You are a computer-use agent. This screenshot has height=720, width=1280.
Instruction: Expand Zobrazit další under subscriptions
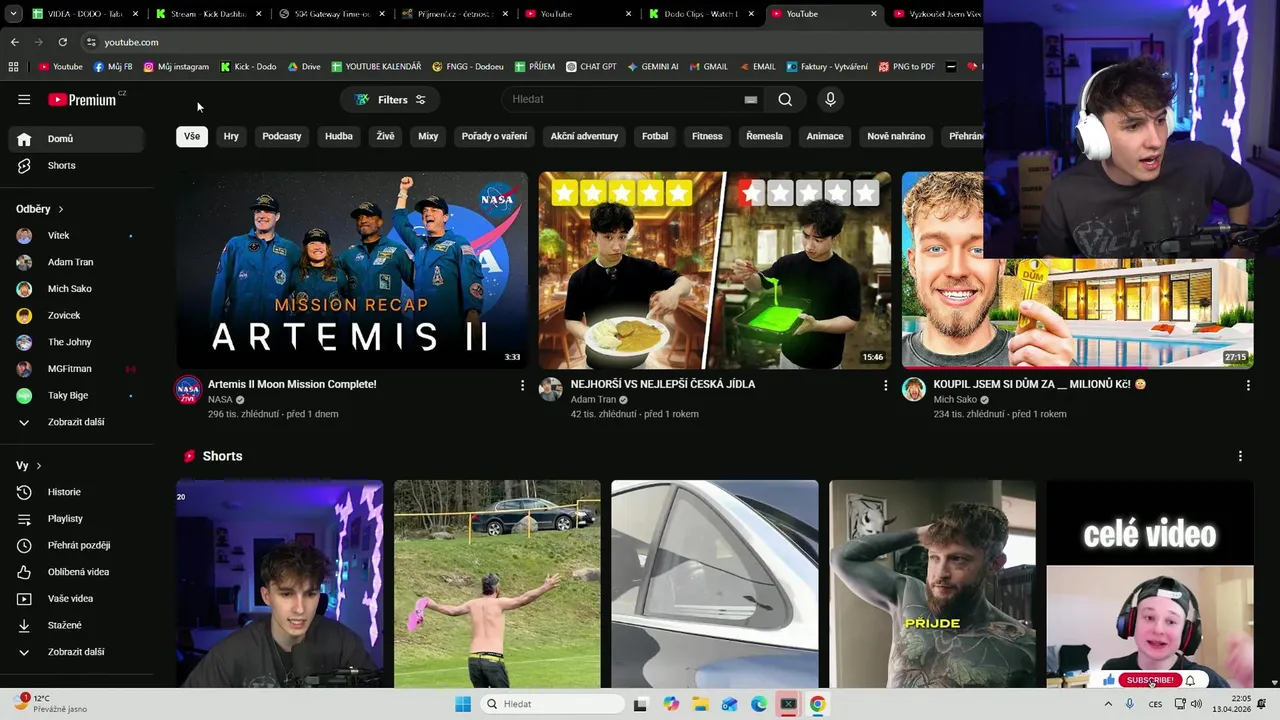click(x=76, y=422)
